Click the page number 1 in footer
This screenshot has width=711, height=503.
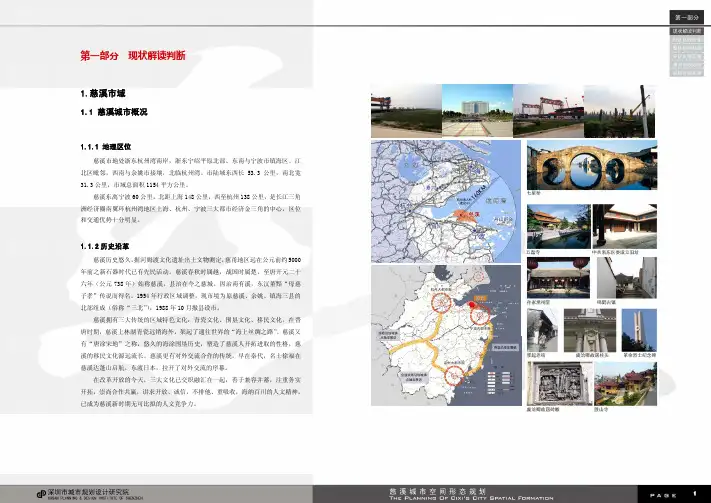click(x=694, y=492)
